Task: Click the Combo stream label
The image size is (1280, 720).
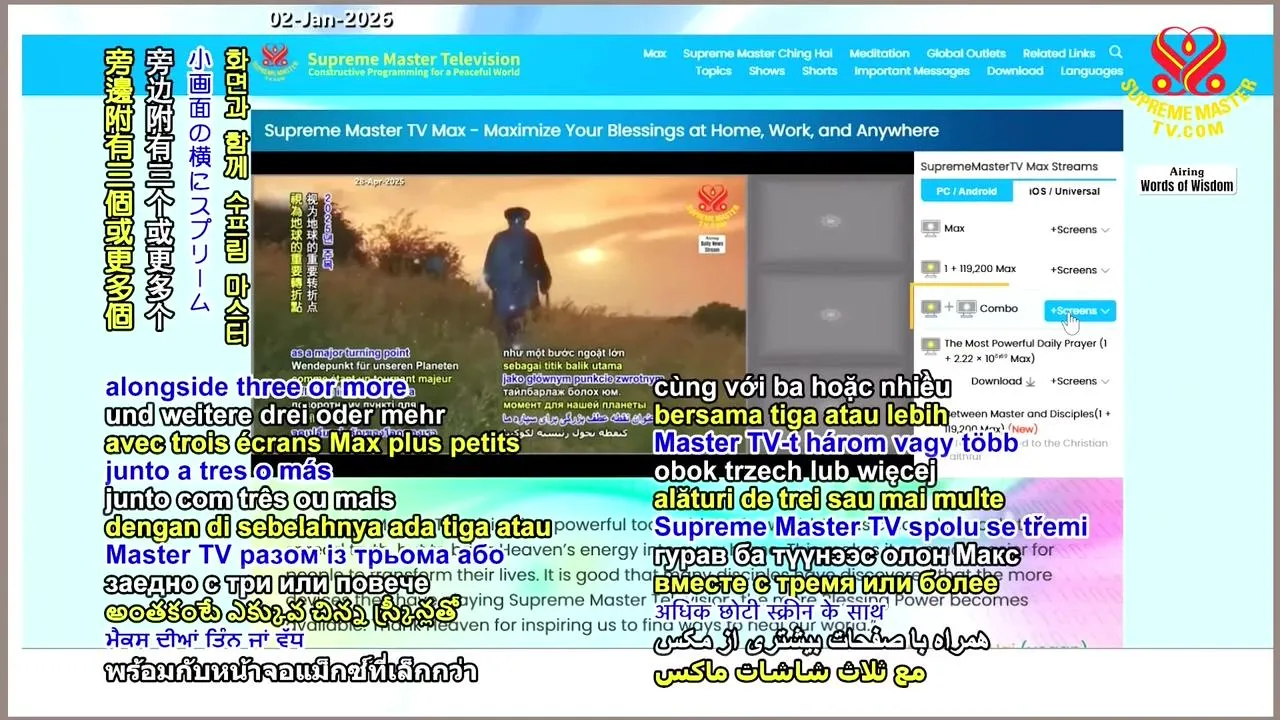Action: (x=999, y=309)
